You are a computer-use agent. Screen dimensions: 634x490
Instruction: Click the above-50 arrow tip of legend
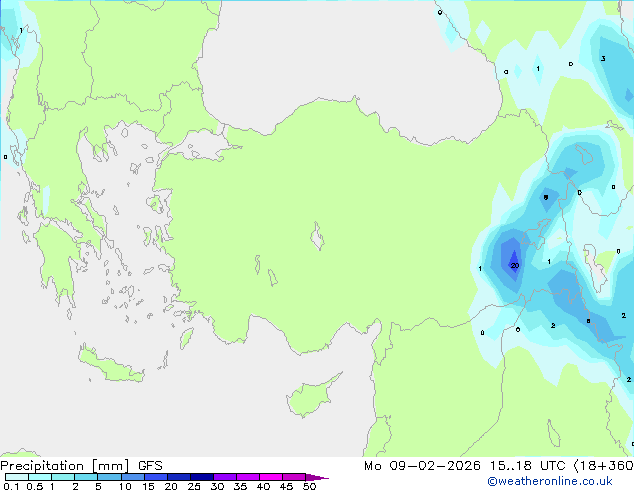[x=317, y=477]
